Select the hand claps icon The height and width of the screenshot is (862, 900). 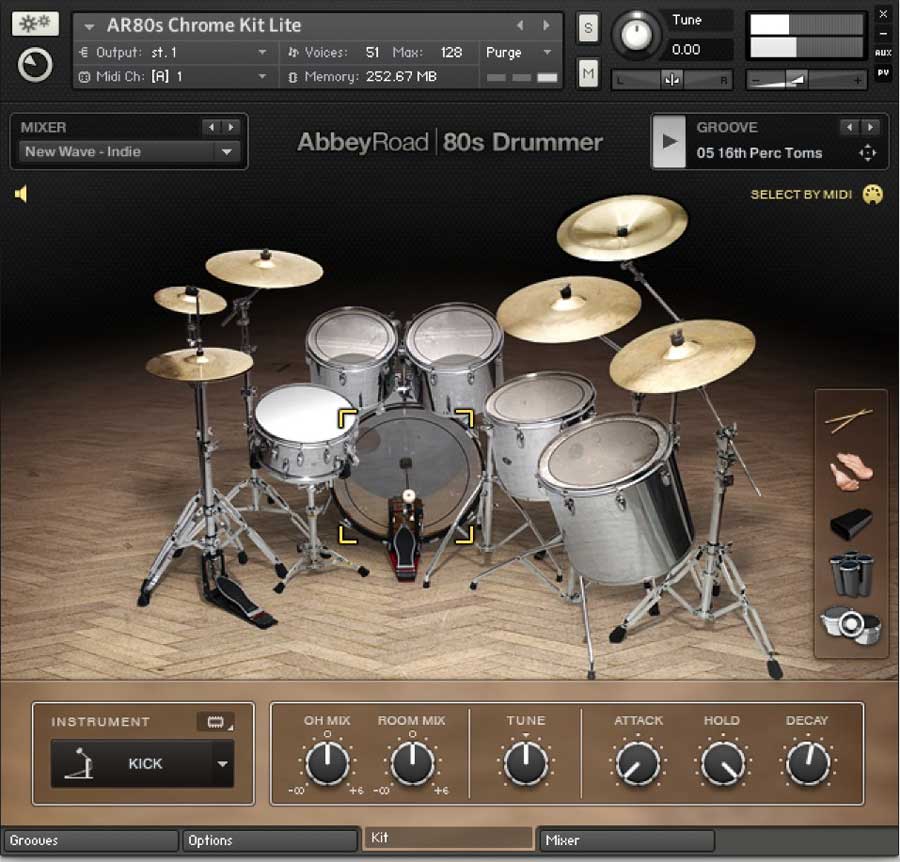pyautogui.click(x=851, y=472)
